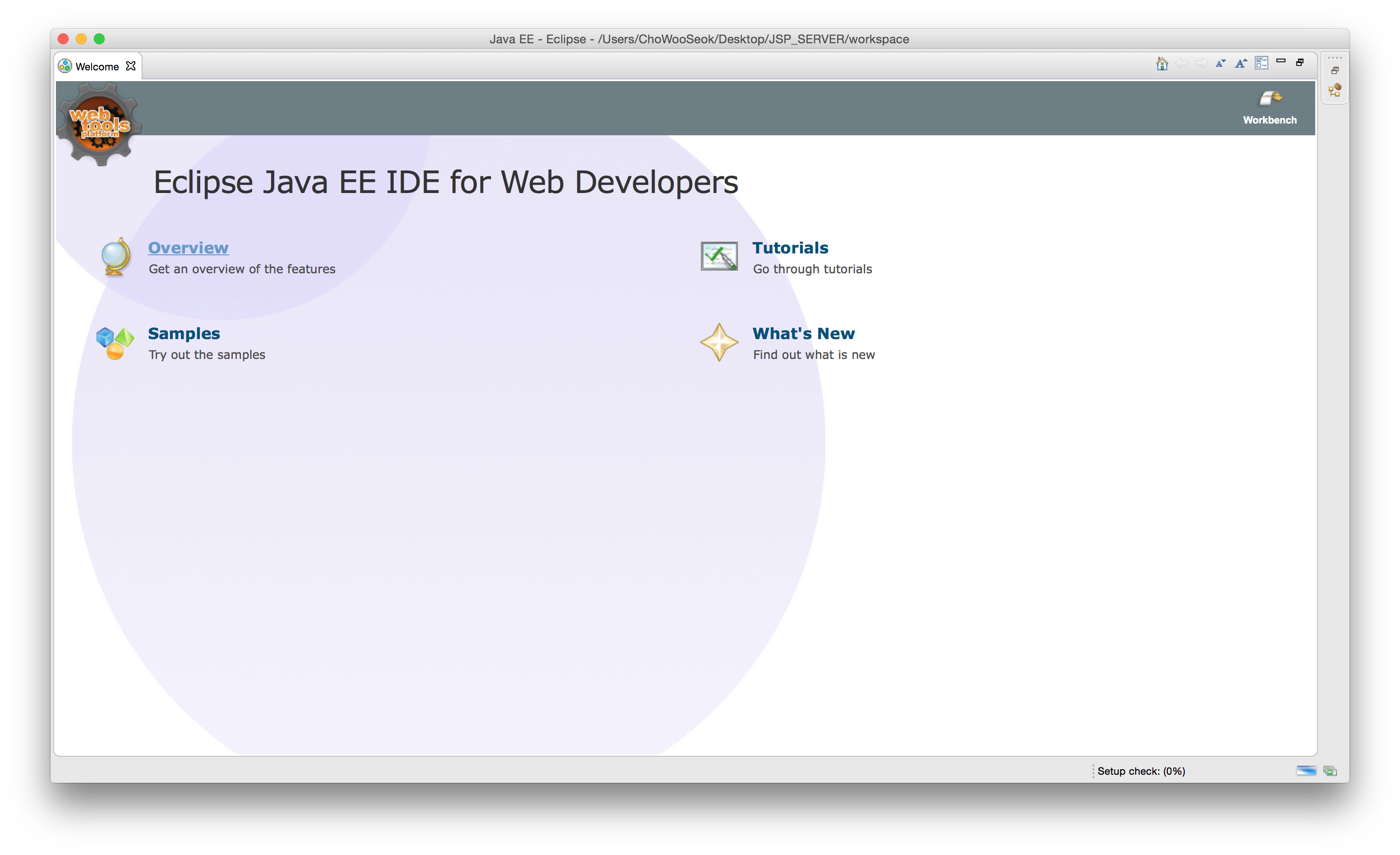
Task: Select the Welcome tab
Action: tap(97, 66)
